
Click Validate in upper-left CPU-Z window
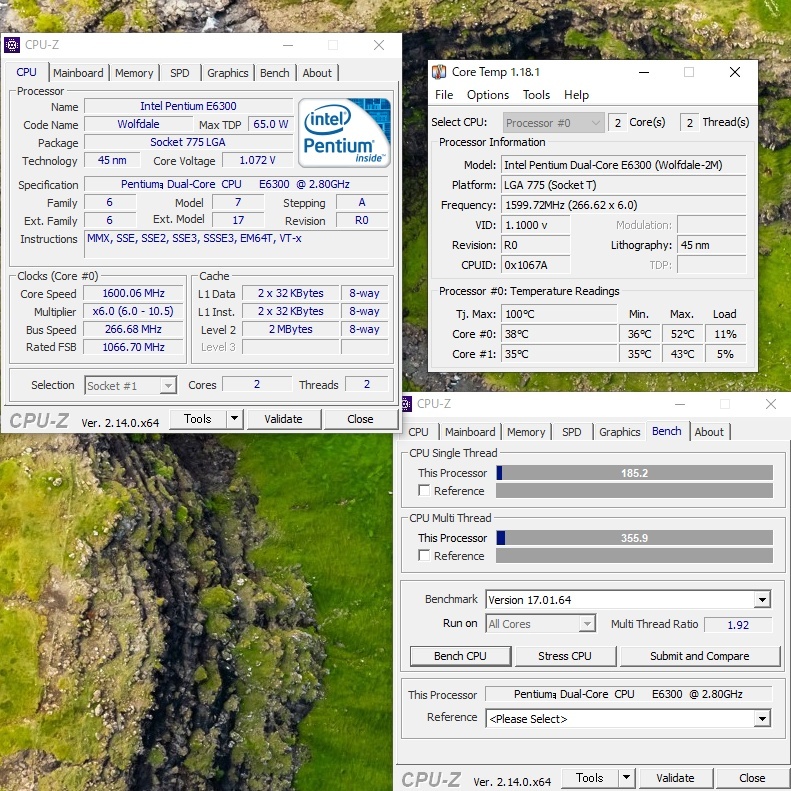tap(284, 419)
